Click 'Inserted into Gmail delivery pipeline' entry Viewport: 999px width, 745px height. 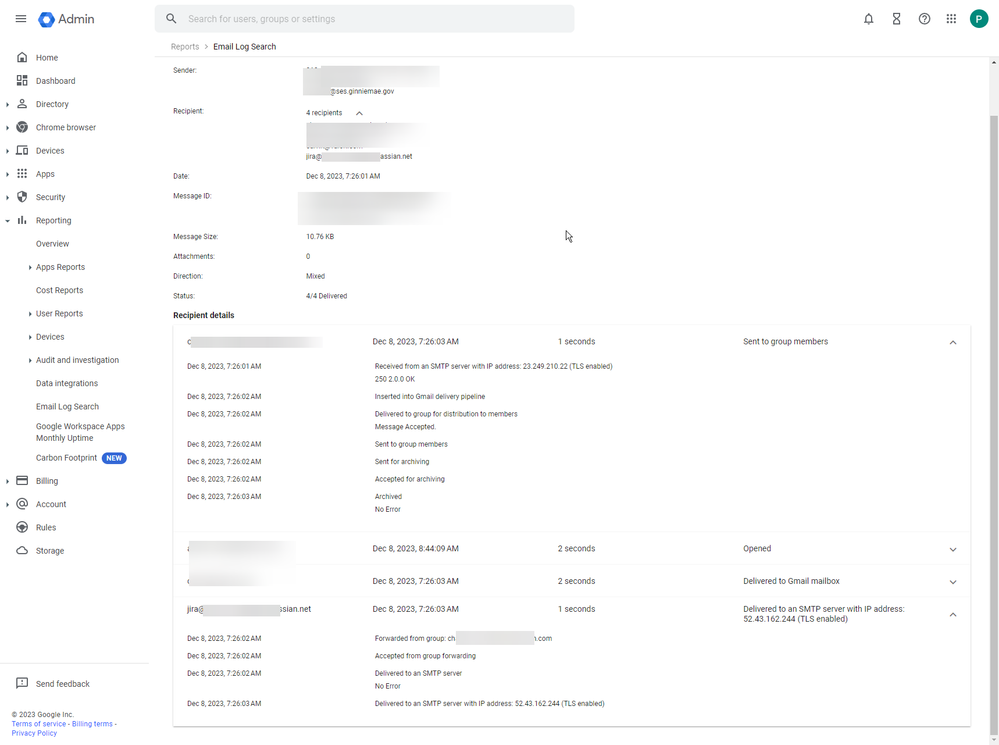(430, 396)
